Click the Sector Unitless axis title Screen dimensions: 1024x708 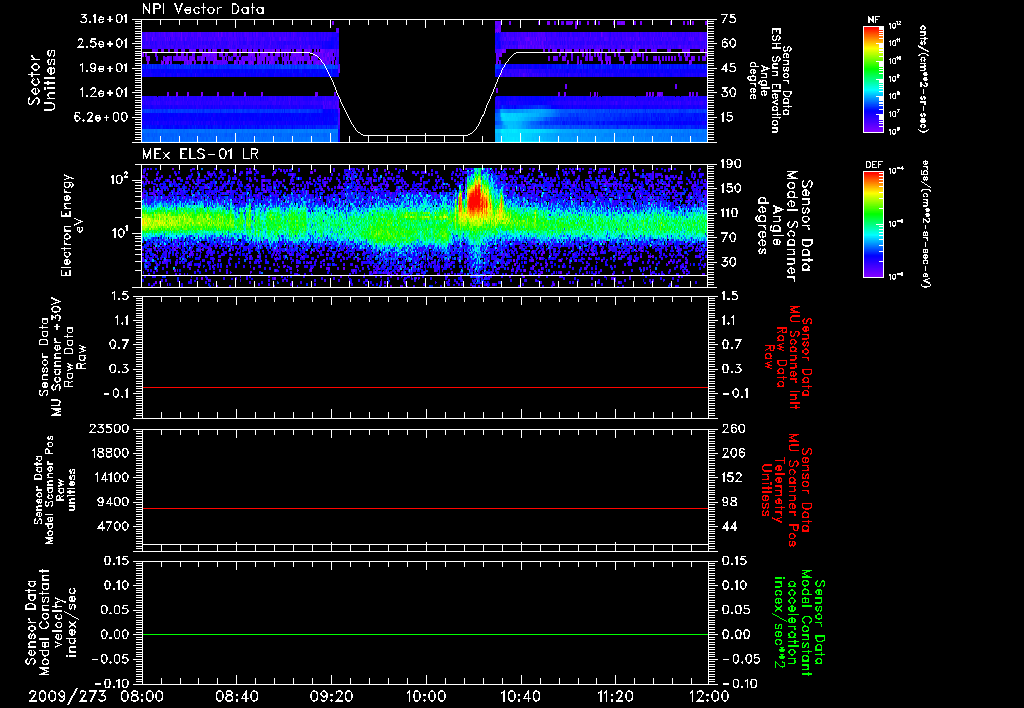[42, 80]
